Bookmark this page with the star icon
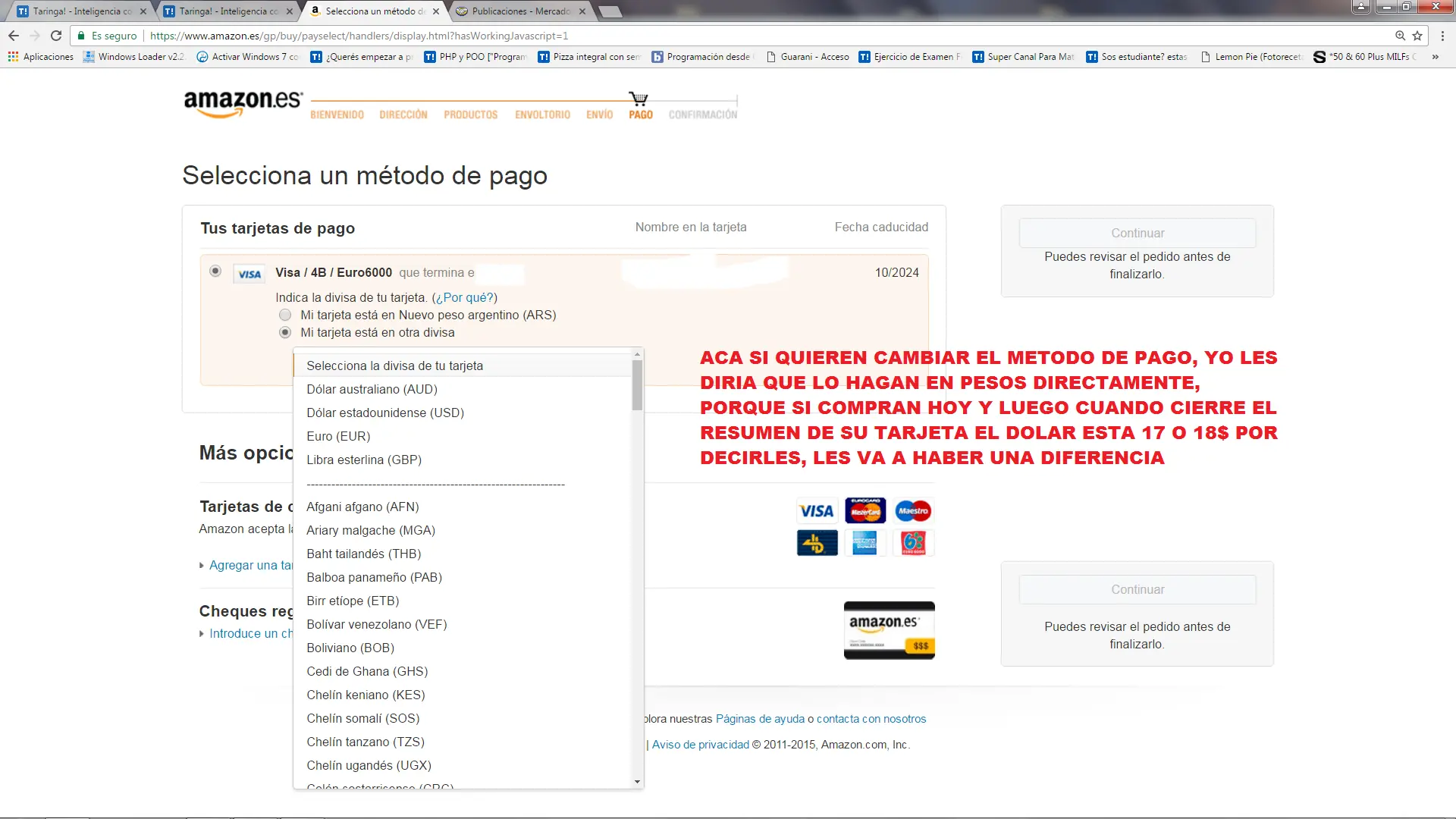Screen dimensions: 1456x819 (1417, 36)
